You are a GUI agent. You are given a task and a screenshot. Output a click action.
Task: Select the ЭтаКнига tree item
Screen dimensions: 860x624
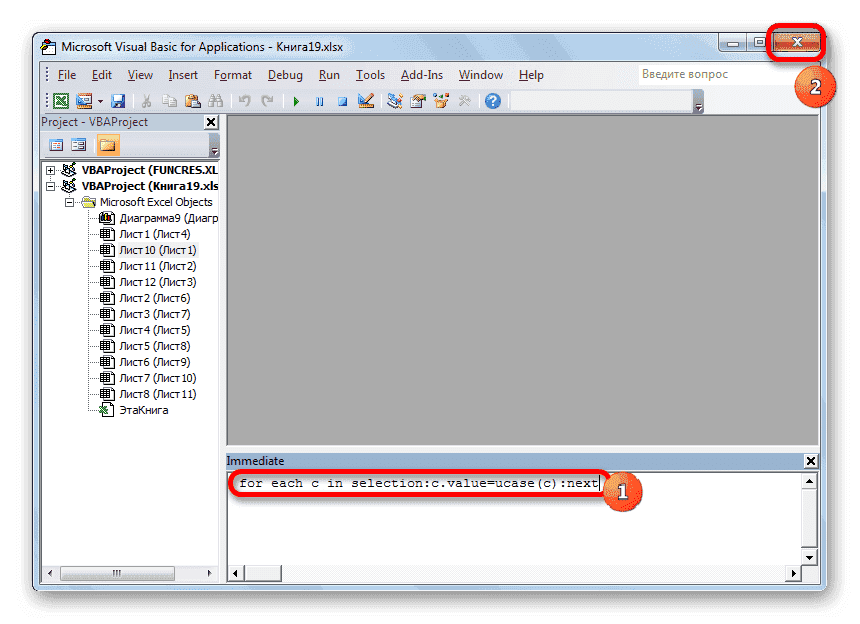click(143, 410)
